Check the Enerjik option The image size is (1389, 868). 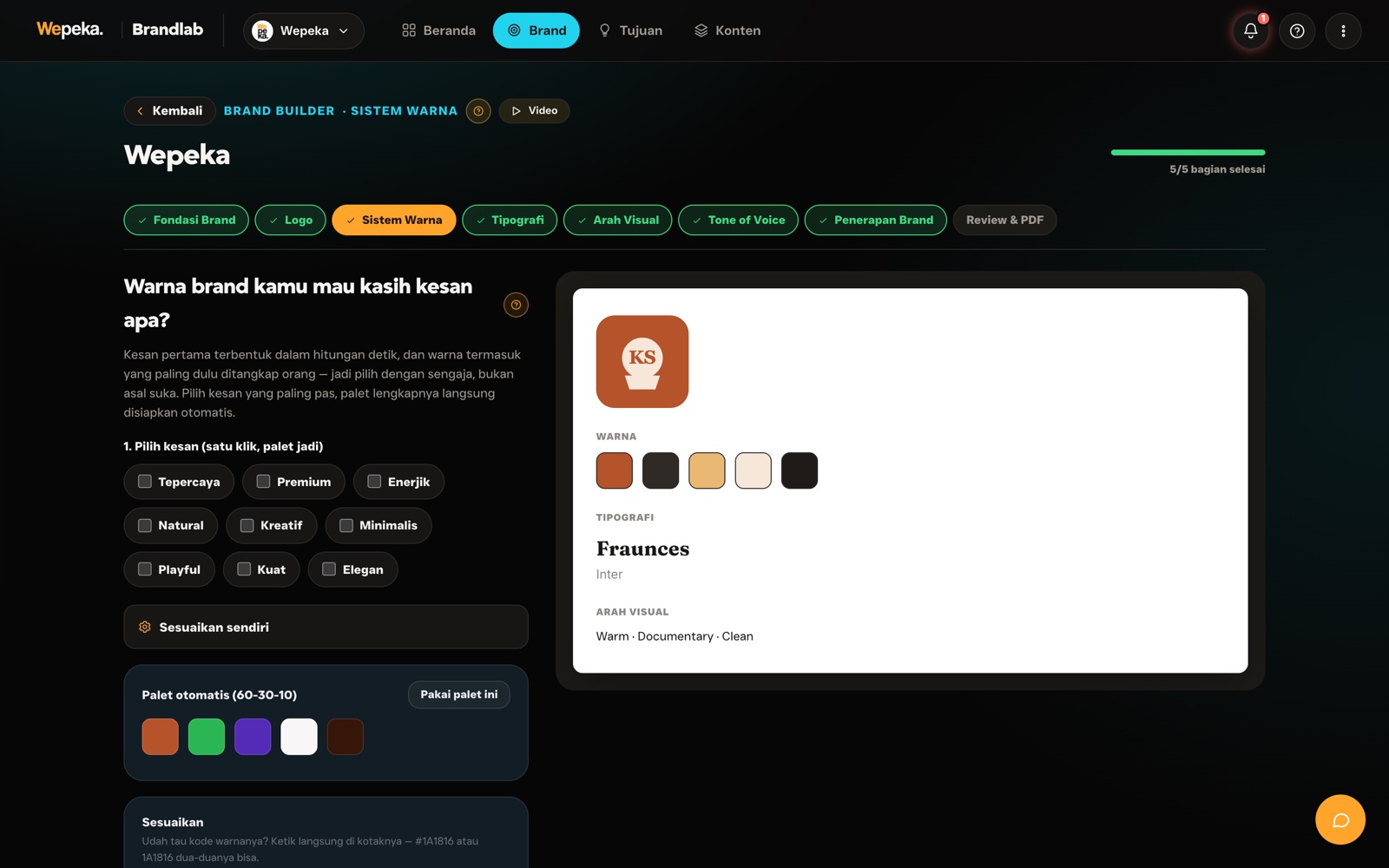pyautogui.click(x=398, y=482)
